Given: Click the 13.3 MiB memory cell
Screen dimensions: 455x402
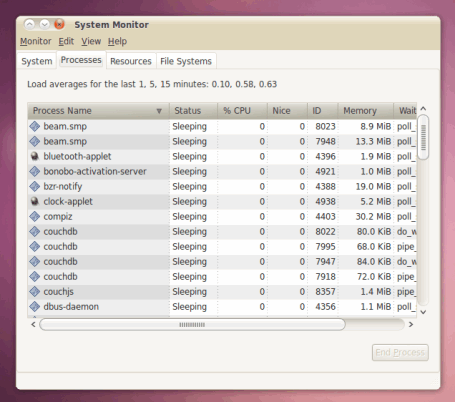Looking at the screenshot, I should pos(373,141).
